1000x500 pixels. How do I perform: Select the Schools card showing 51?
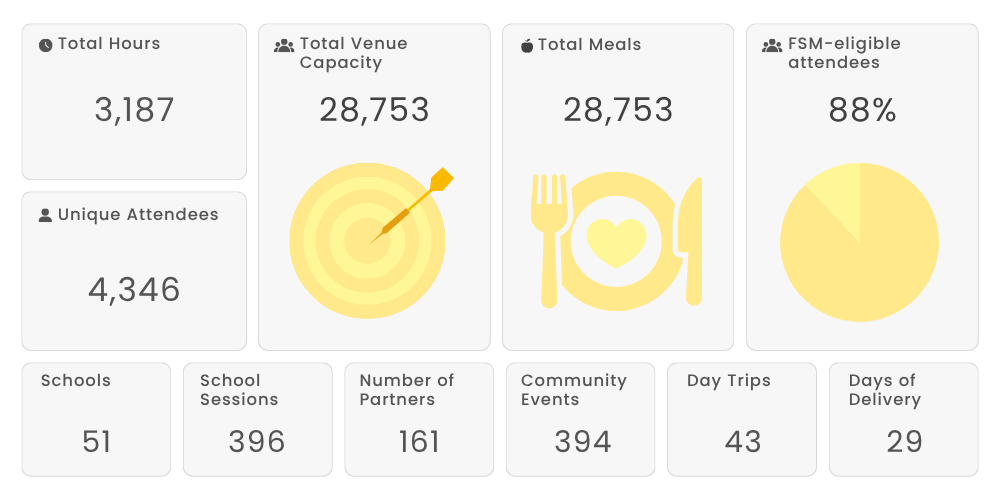click(x=97, y=418)
